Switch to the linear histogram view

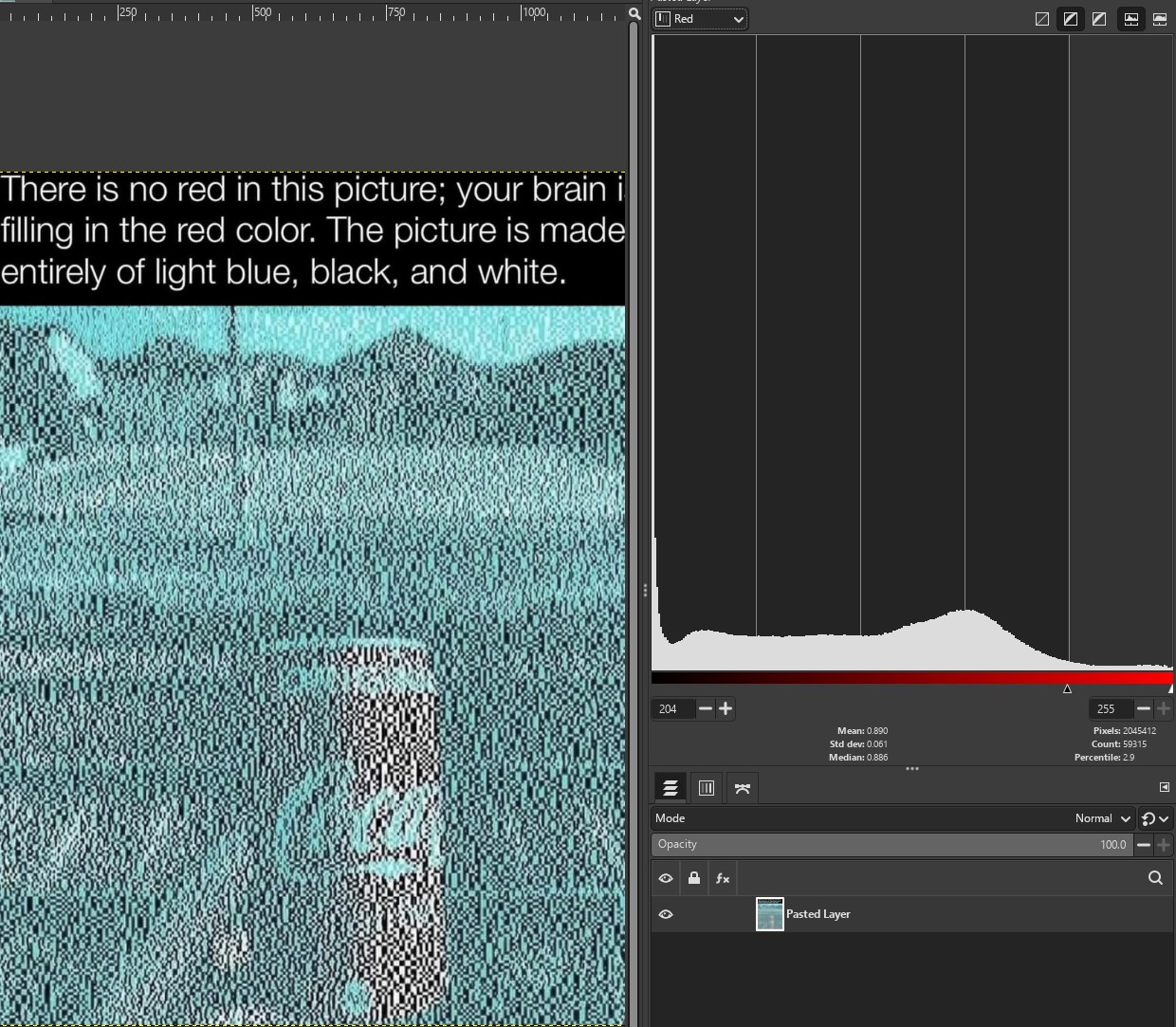[x=1131, y=19]
